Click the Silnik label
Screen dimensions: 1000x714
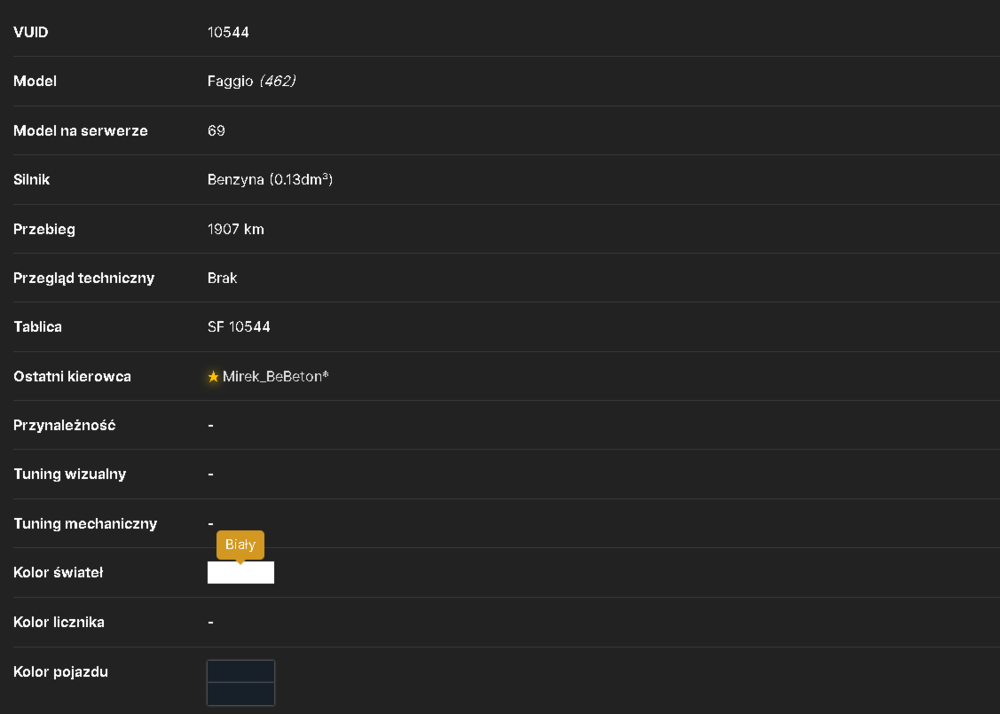(x=31, y=180)
